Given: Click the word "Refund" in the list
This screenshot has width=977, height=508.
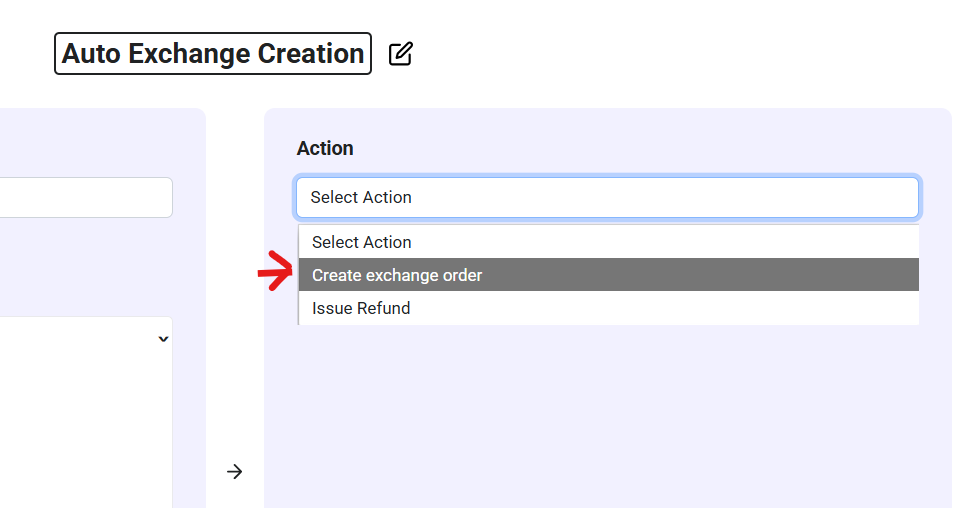Looking at the screenshot, I should (385, 308).
